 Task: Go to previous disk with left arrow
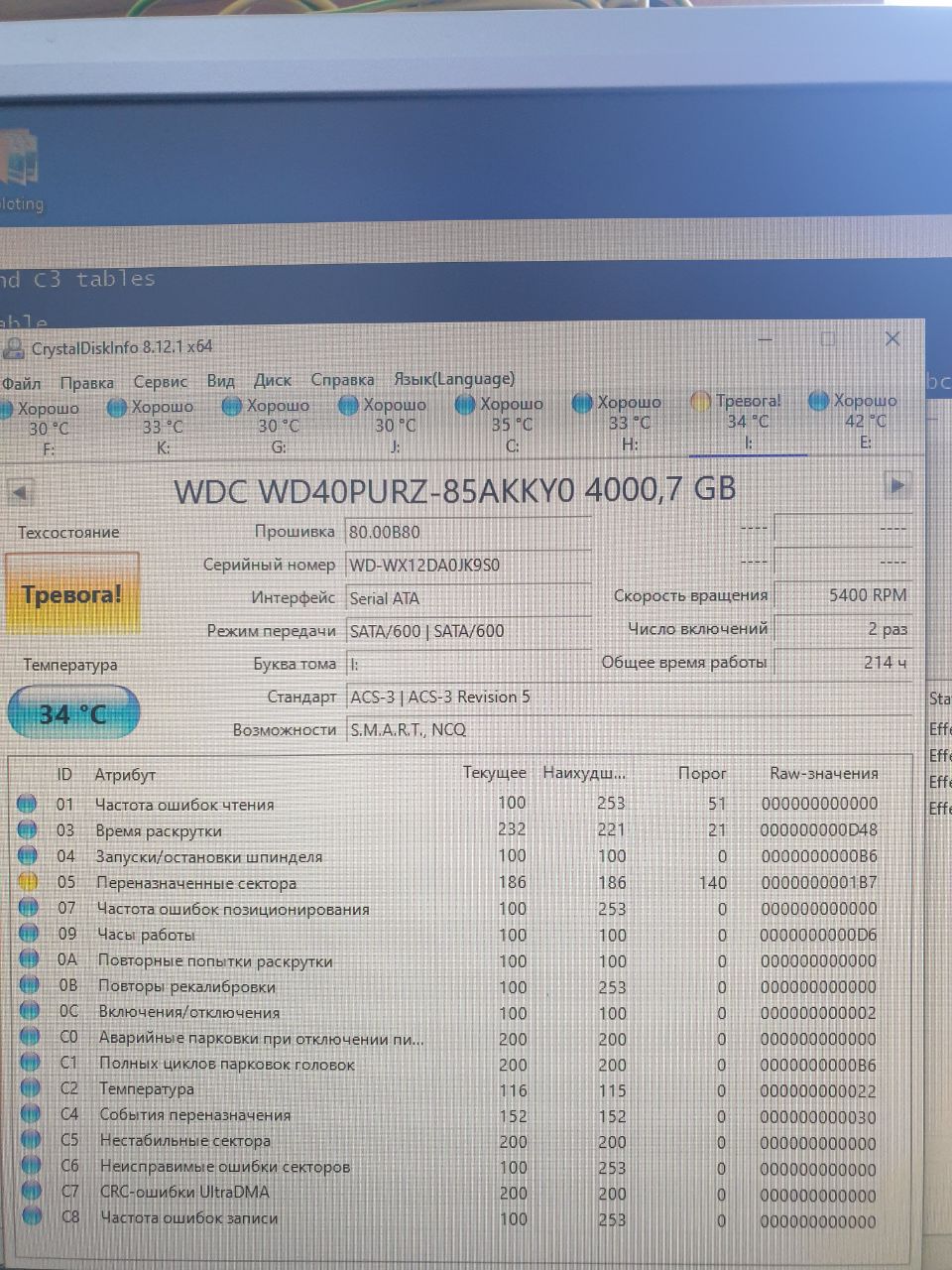(x=20, y=491)
